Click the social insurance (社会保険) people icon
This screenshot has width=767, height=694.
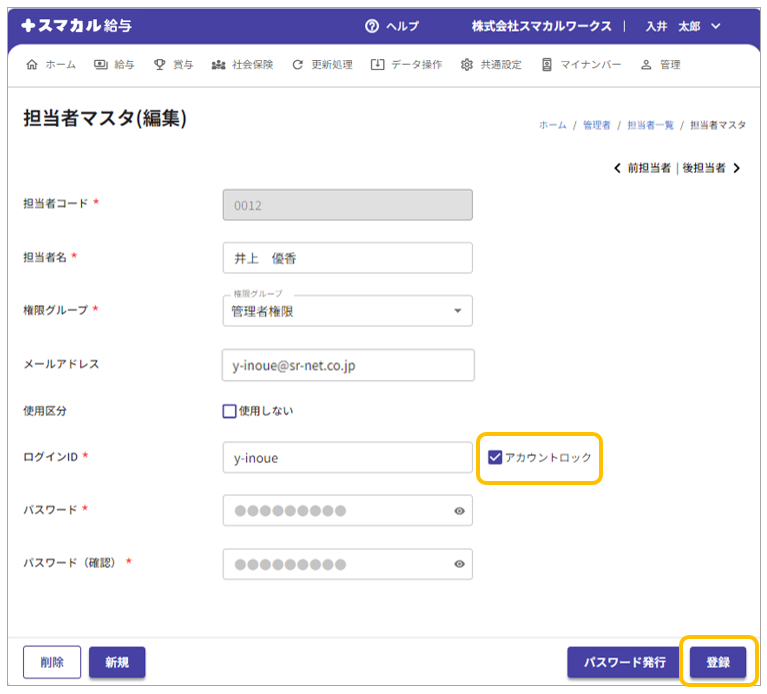[219, 65]
